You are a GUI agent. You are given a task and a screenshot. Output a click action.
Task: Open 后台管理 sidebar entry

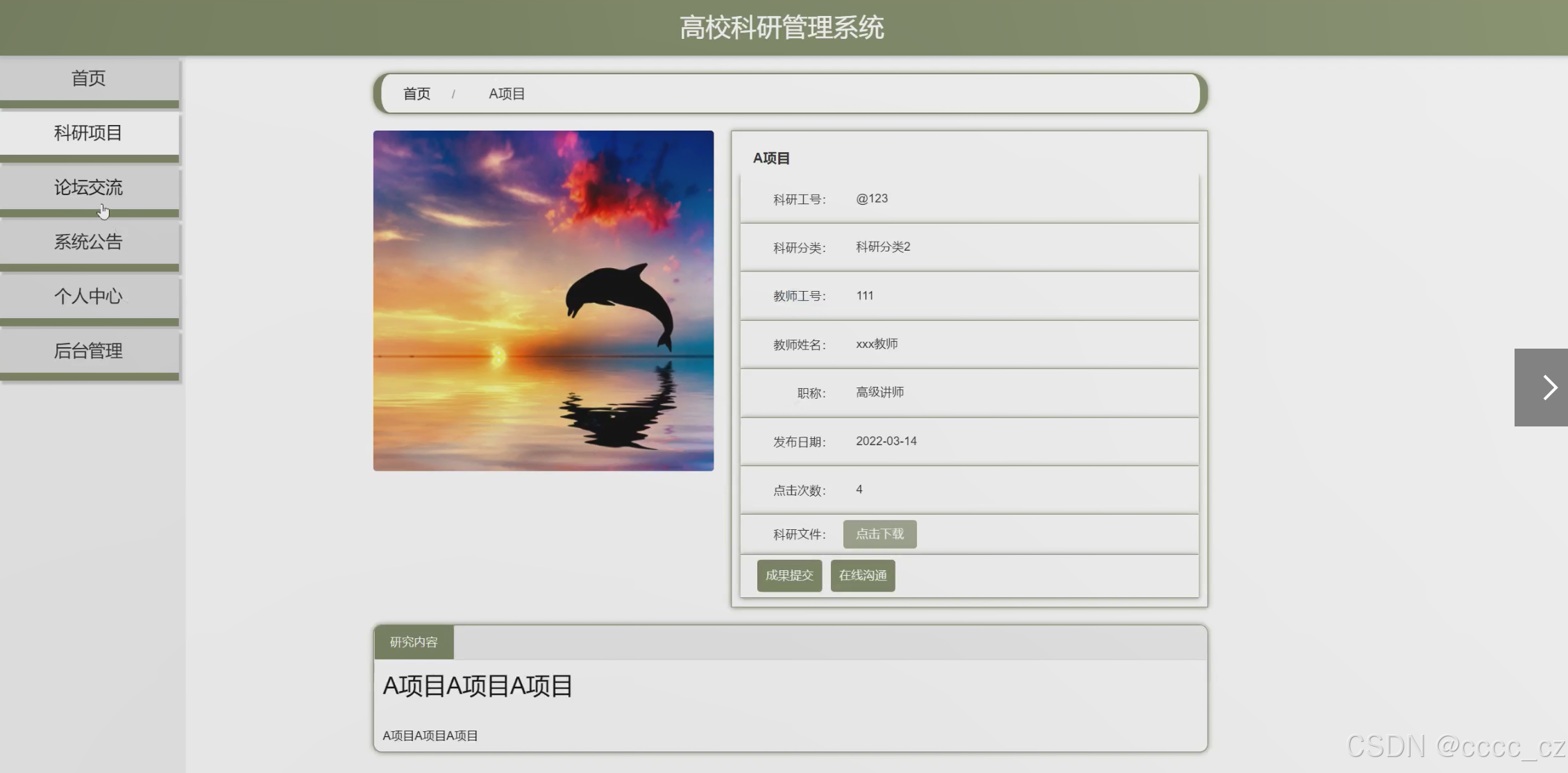point(89,351)
